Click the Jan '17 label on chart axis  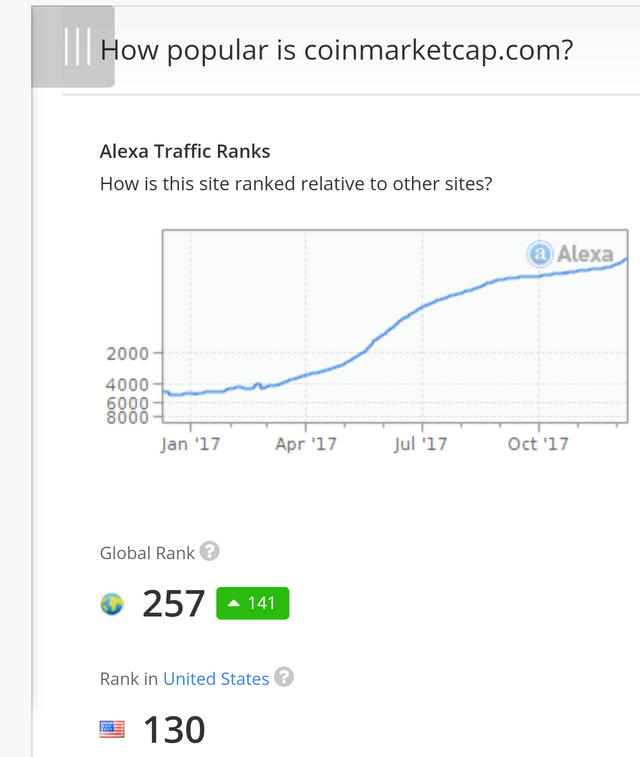tap(188, 444)
